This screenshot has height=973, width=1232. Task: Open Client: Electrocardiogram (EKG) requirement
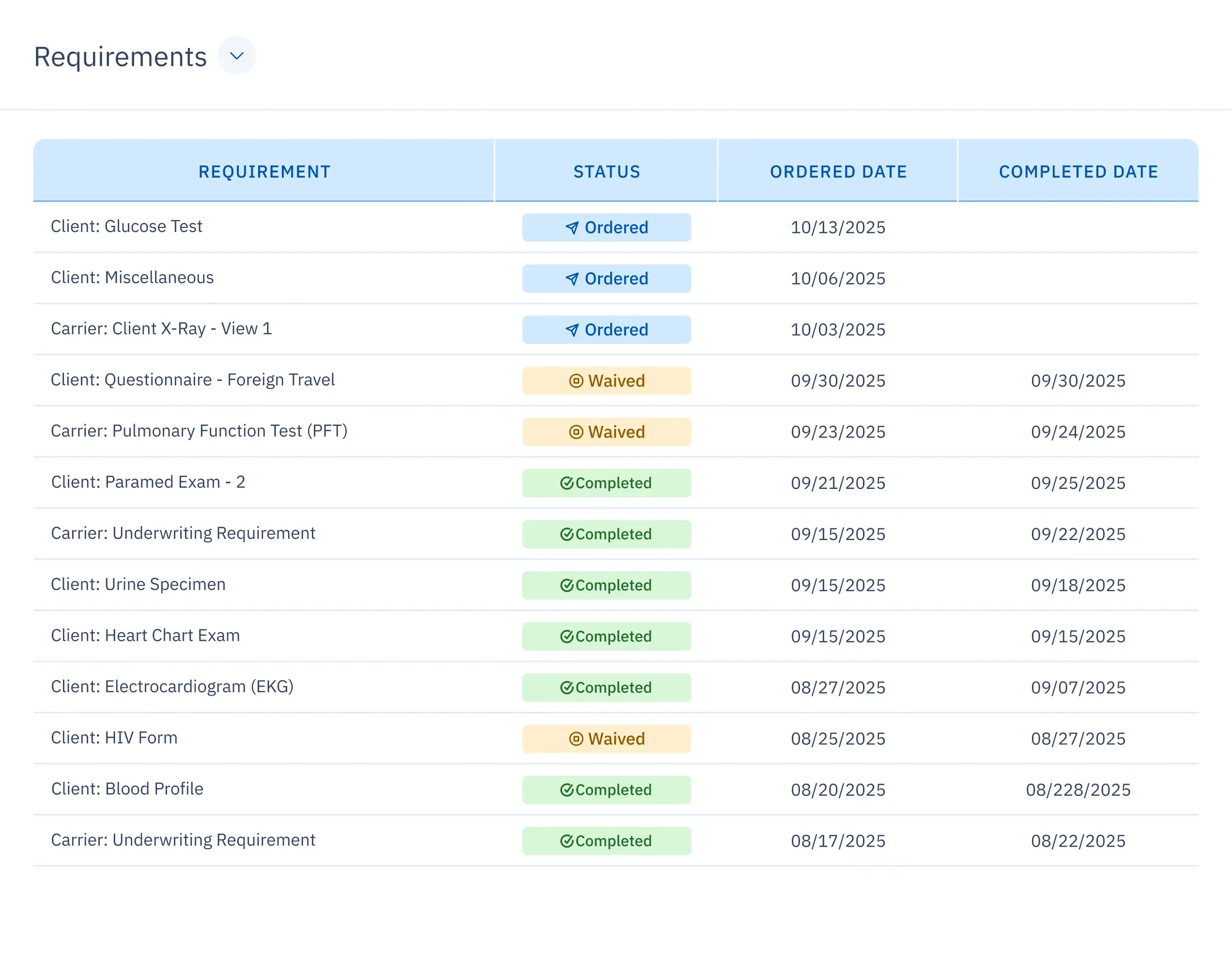click(172, 686)
